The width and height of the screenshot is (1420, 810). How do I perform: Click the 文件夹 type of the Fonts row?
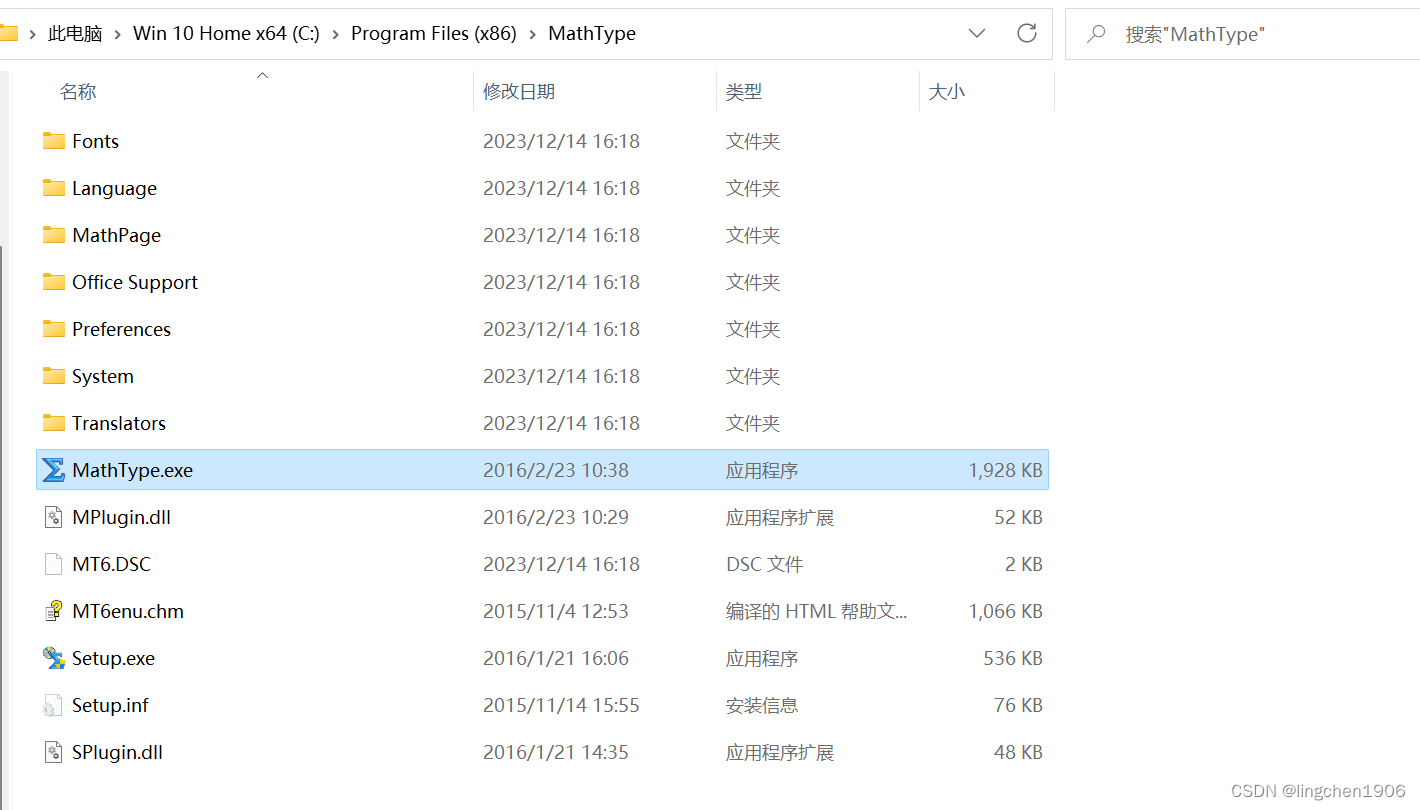pyautogui.click(x=753, y=141)
